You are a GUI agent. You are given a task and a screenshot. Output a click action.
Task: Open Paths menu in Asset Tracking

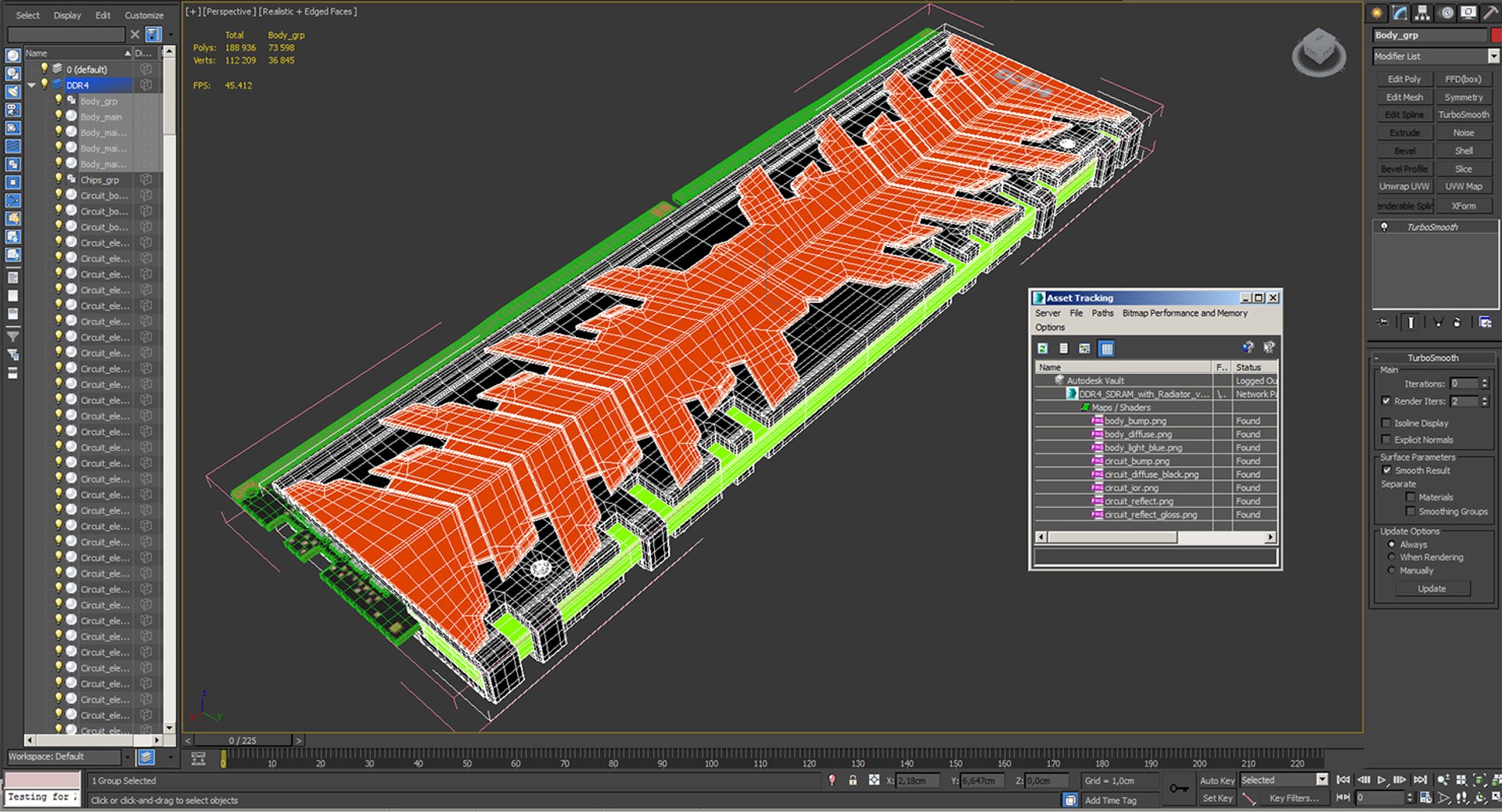pyautogui.click(x=1102, y=313)
